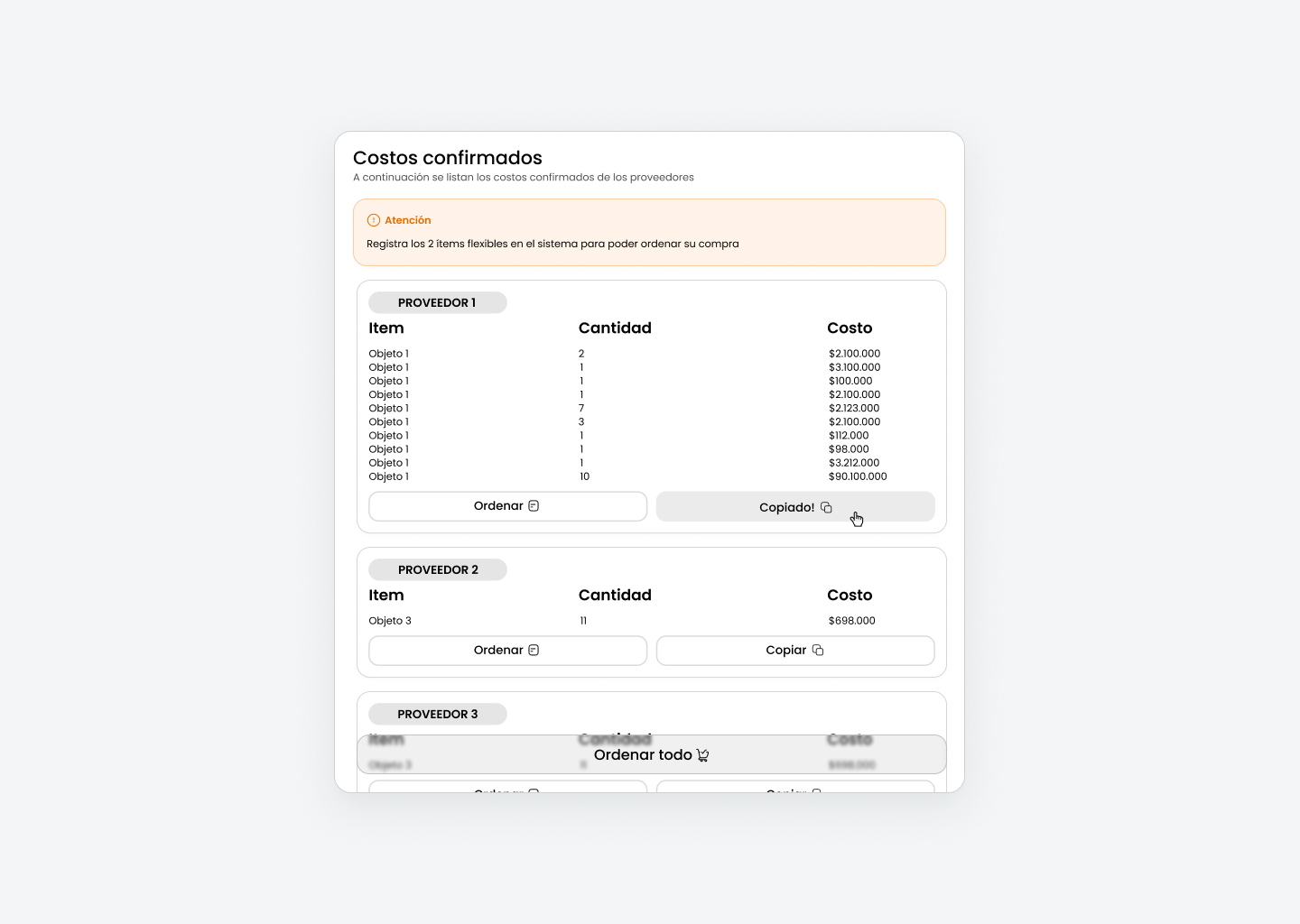Click the orange warning circle icon beside Atención
Image resolution: width=1300 pixels, height=924 pixels.
[373, 219]
